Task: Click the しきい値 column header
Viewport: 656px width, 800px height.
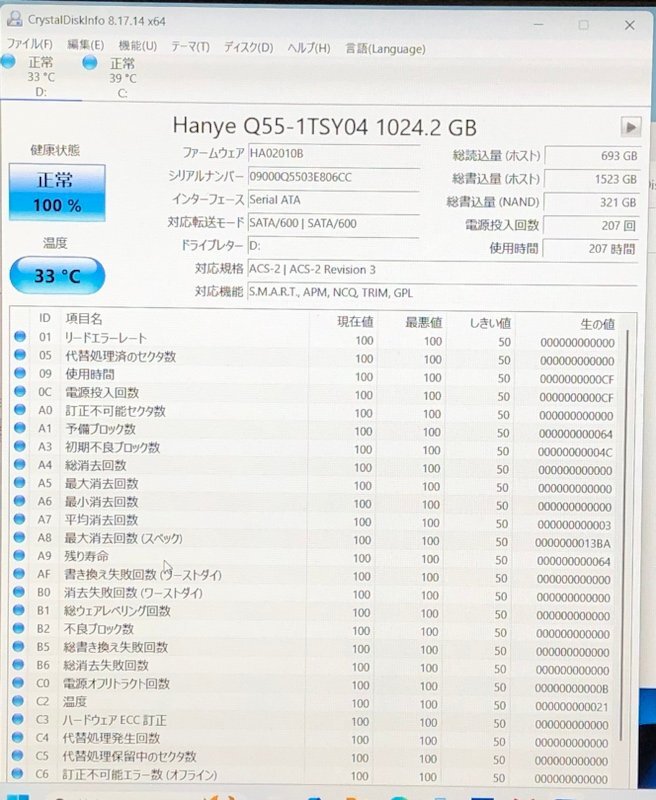Action: (x=490, y=323)
